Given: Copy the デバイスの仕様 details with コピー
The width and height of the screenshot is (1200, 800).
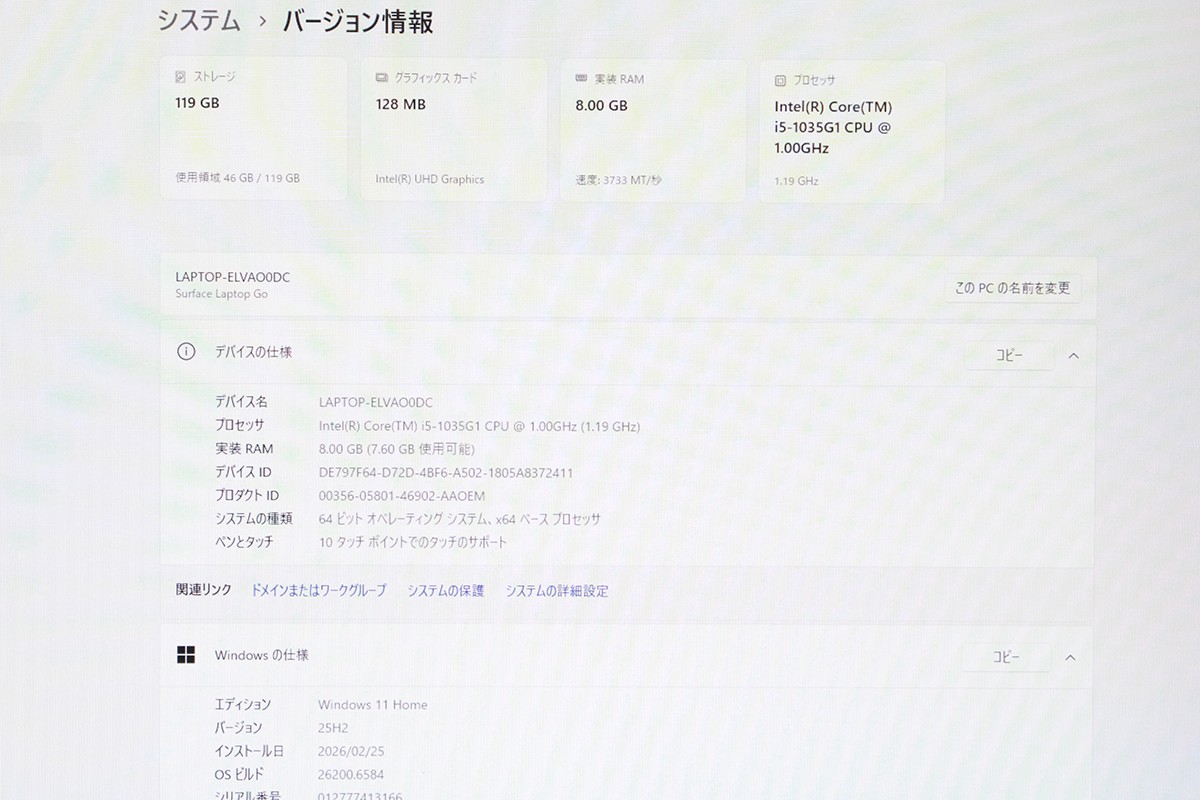Looking at the screenshot, I should 1009,355.
